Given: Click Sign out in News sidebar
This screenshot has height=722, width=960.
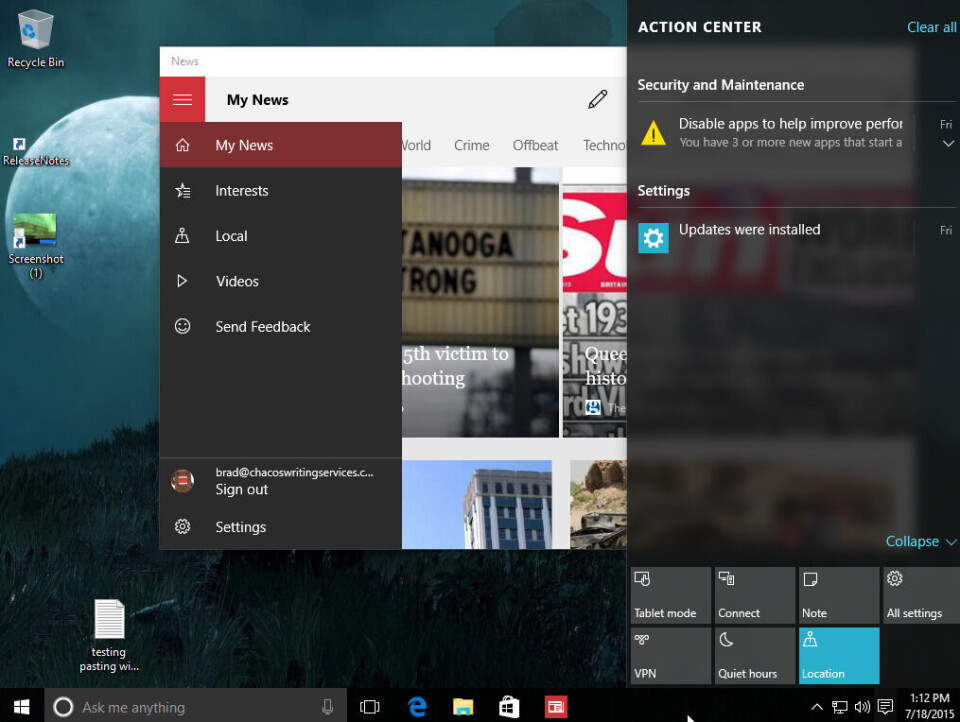Looking at the screenshot, I should pos(242,490).
